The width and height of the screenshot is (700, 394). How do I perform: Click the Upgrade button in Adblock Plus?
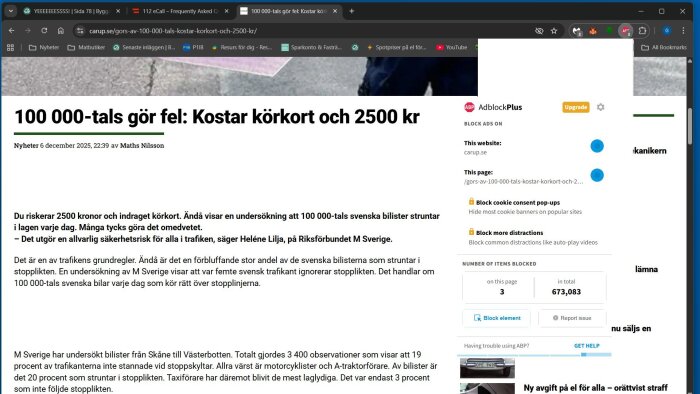(x=575, y=107)
